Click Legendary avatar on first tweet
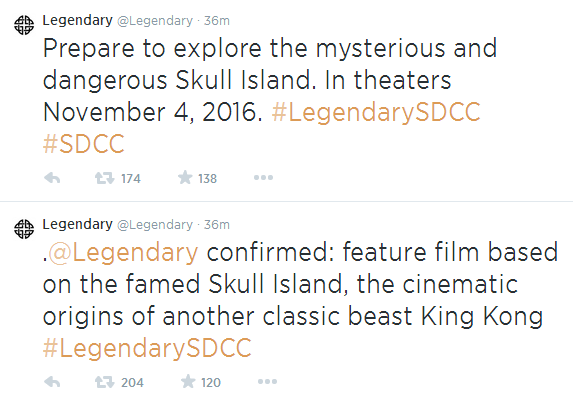This screenshot has width=574, height=409. point(24,25)
